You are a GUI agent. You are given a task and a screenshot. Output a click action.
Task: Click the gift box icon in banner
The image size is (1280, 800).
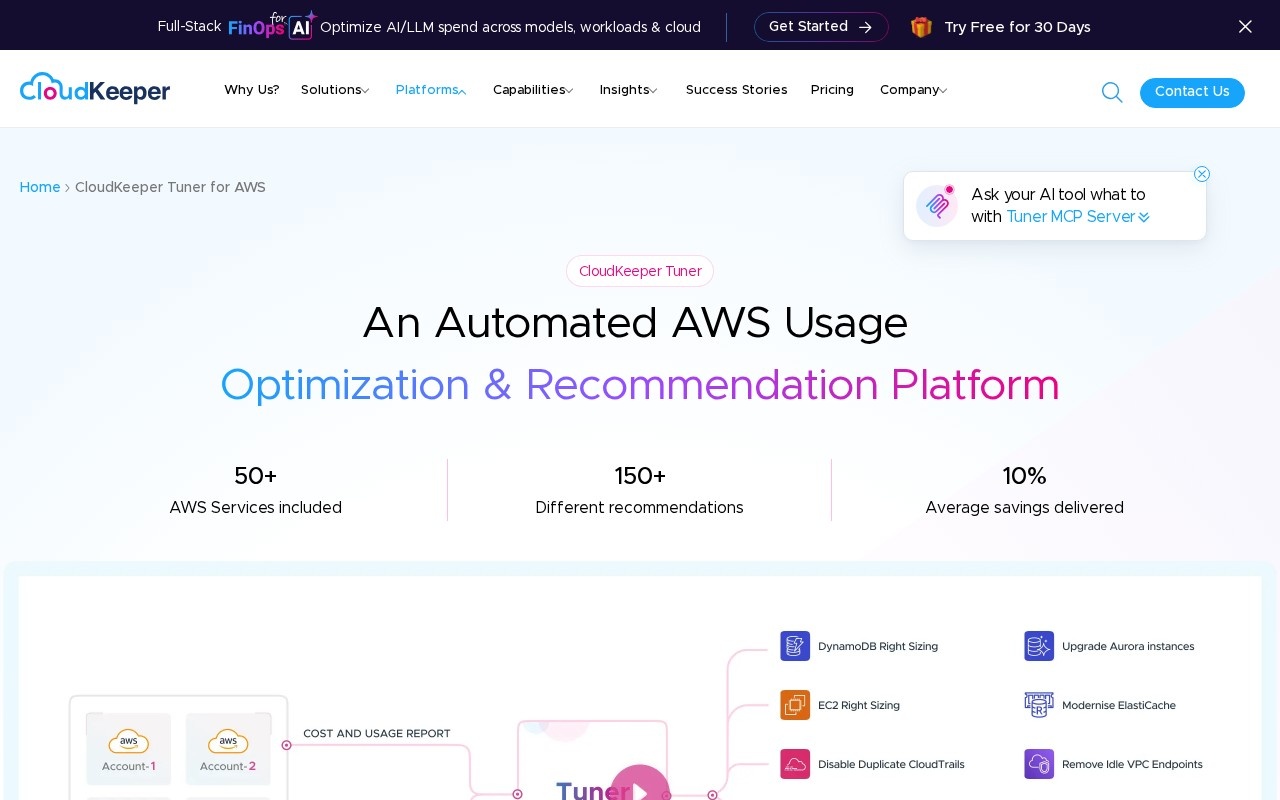921,27
